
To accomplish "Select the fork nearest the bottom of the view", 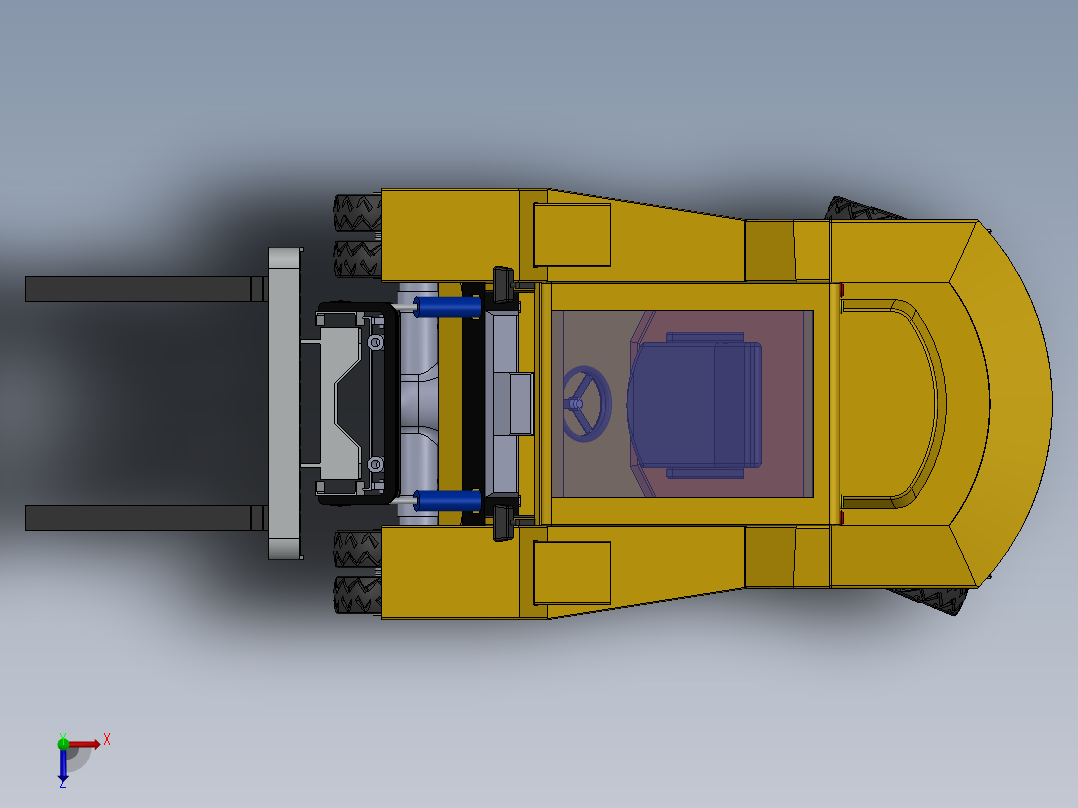I will 146,518.
